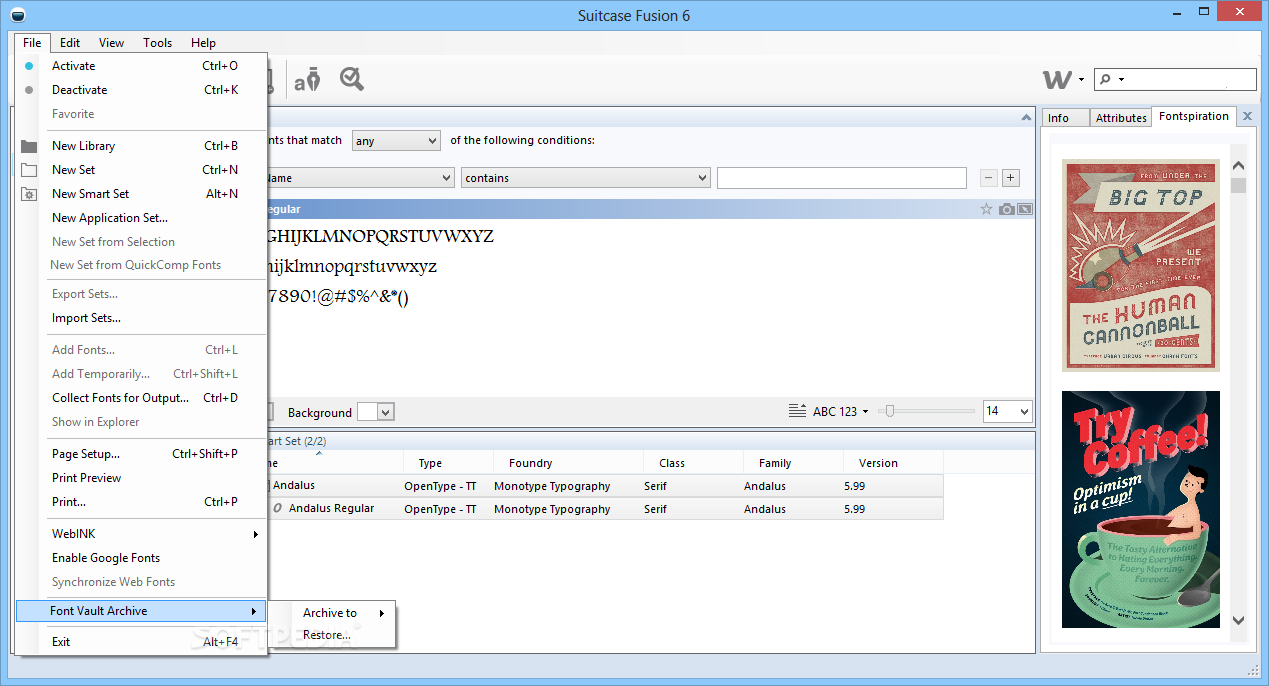Switch to the Fontspiration tab
Screen dimensions: 1269x686
click(1194, 116)
